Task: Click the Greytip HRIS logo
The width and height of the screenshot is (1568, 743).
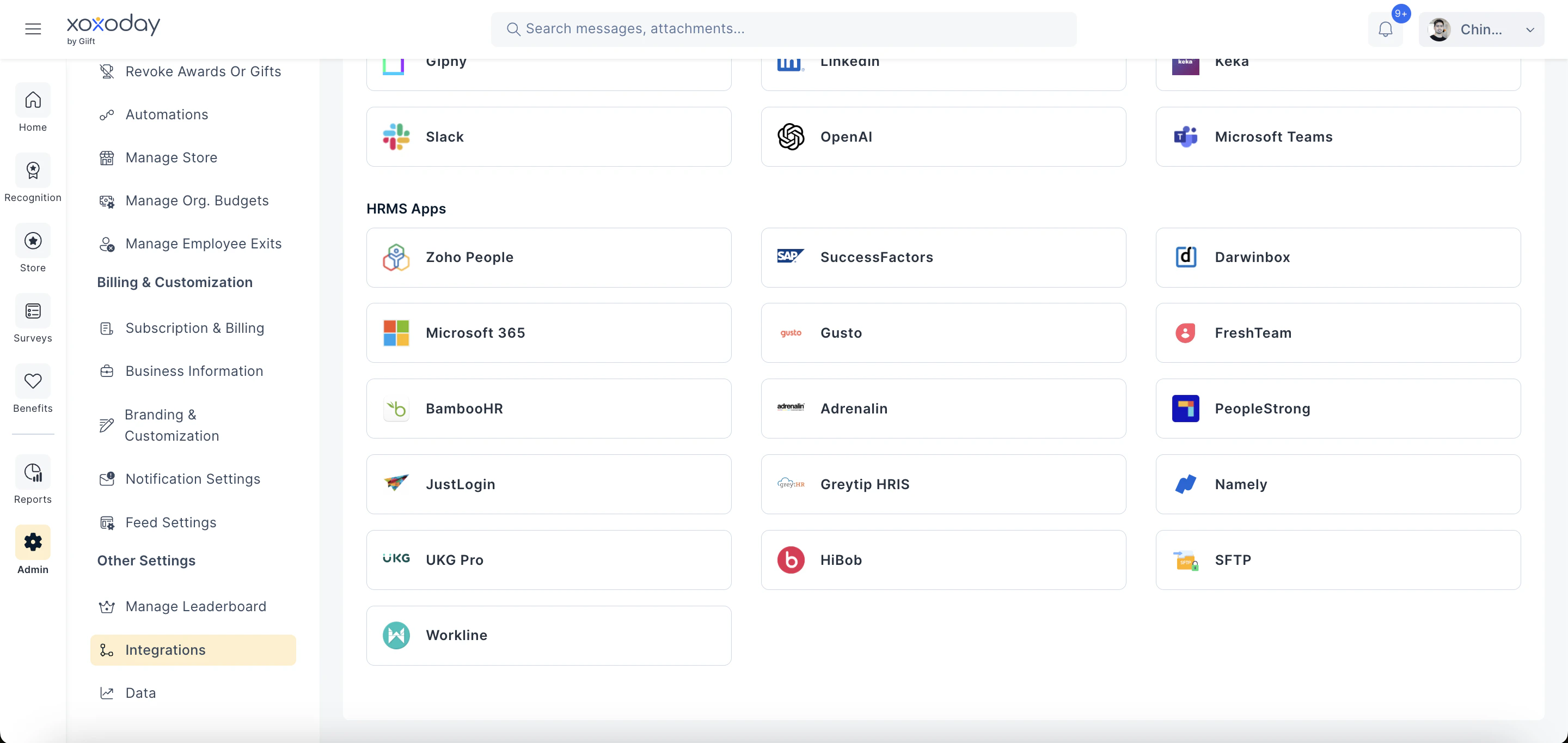Action: [791, 484]
